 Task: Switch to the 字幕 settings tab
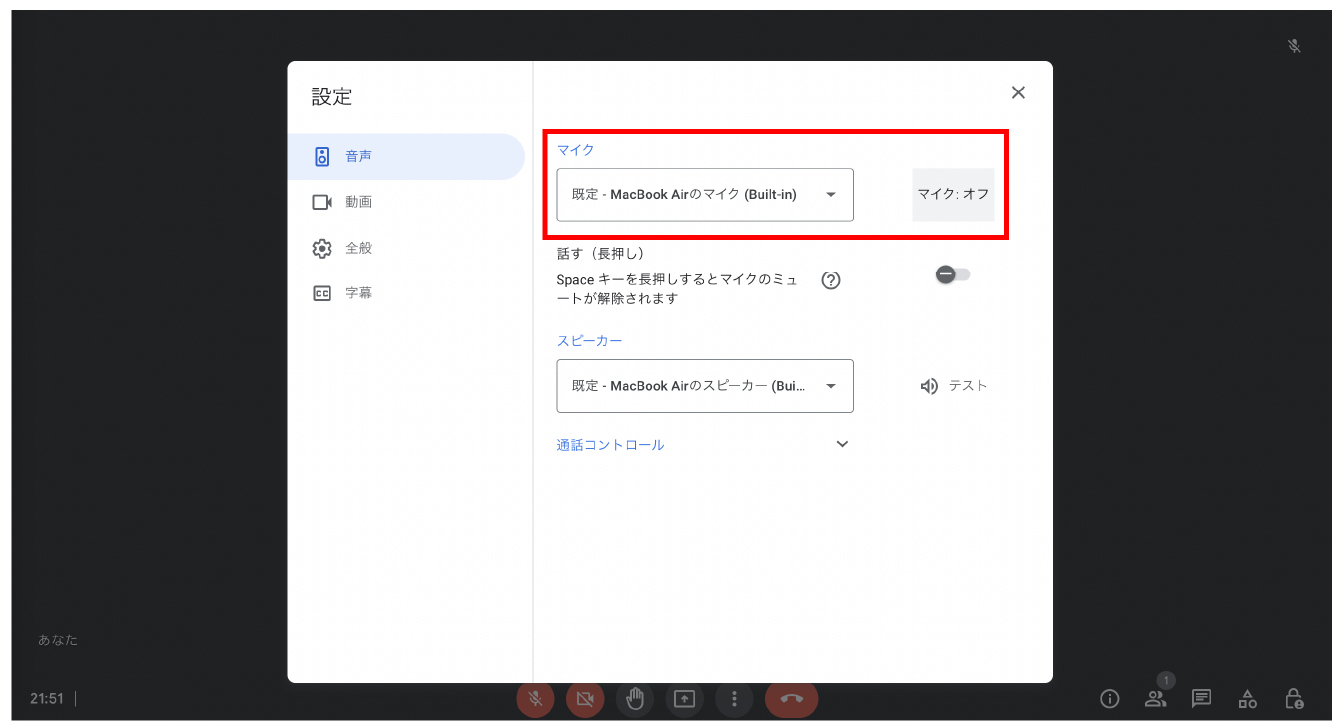tap(358, 294)
